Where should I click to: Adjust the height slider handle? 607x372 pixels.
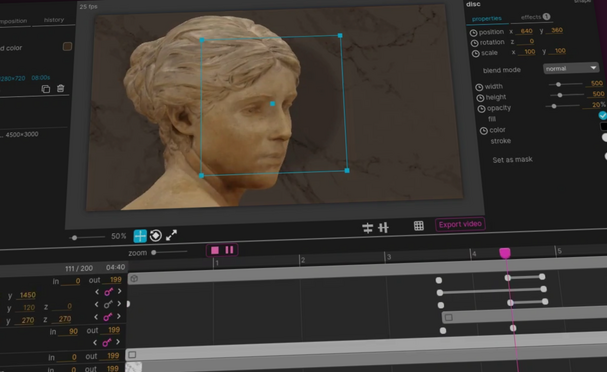click(560, 95)
